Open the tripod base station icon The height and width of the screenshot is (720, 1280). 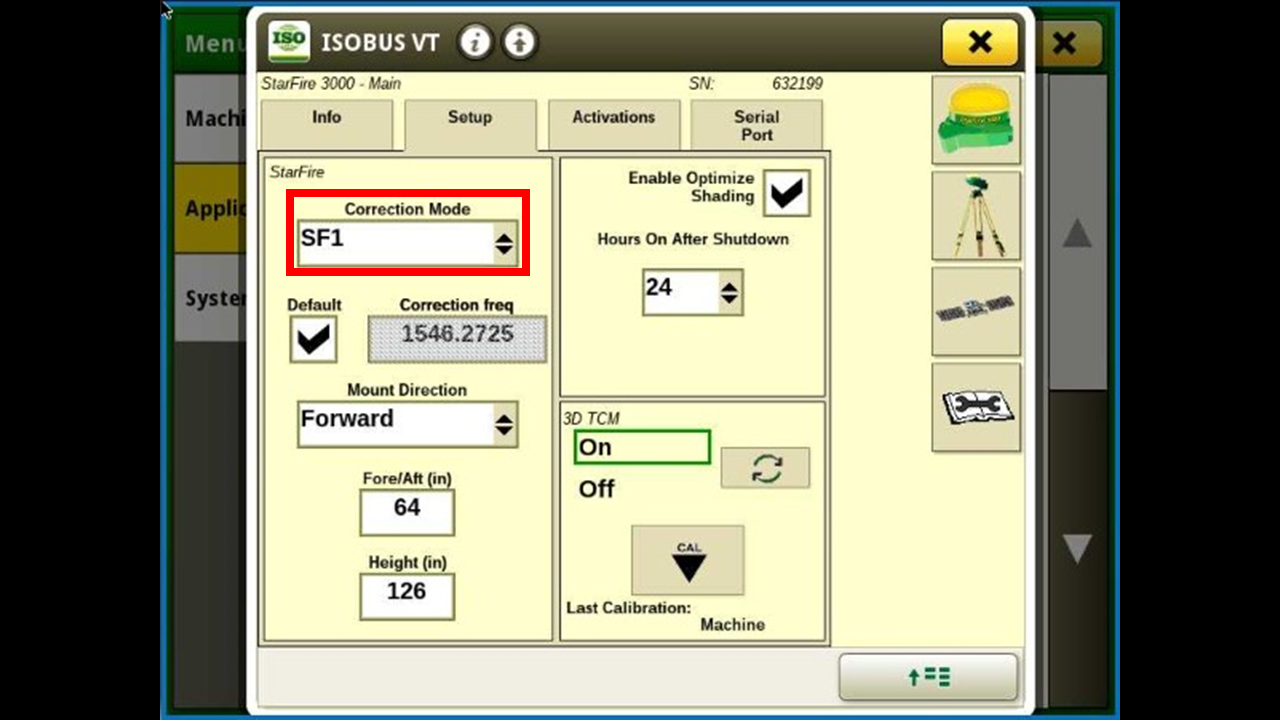(976, 215)
